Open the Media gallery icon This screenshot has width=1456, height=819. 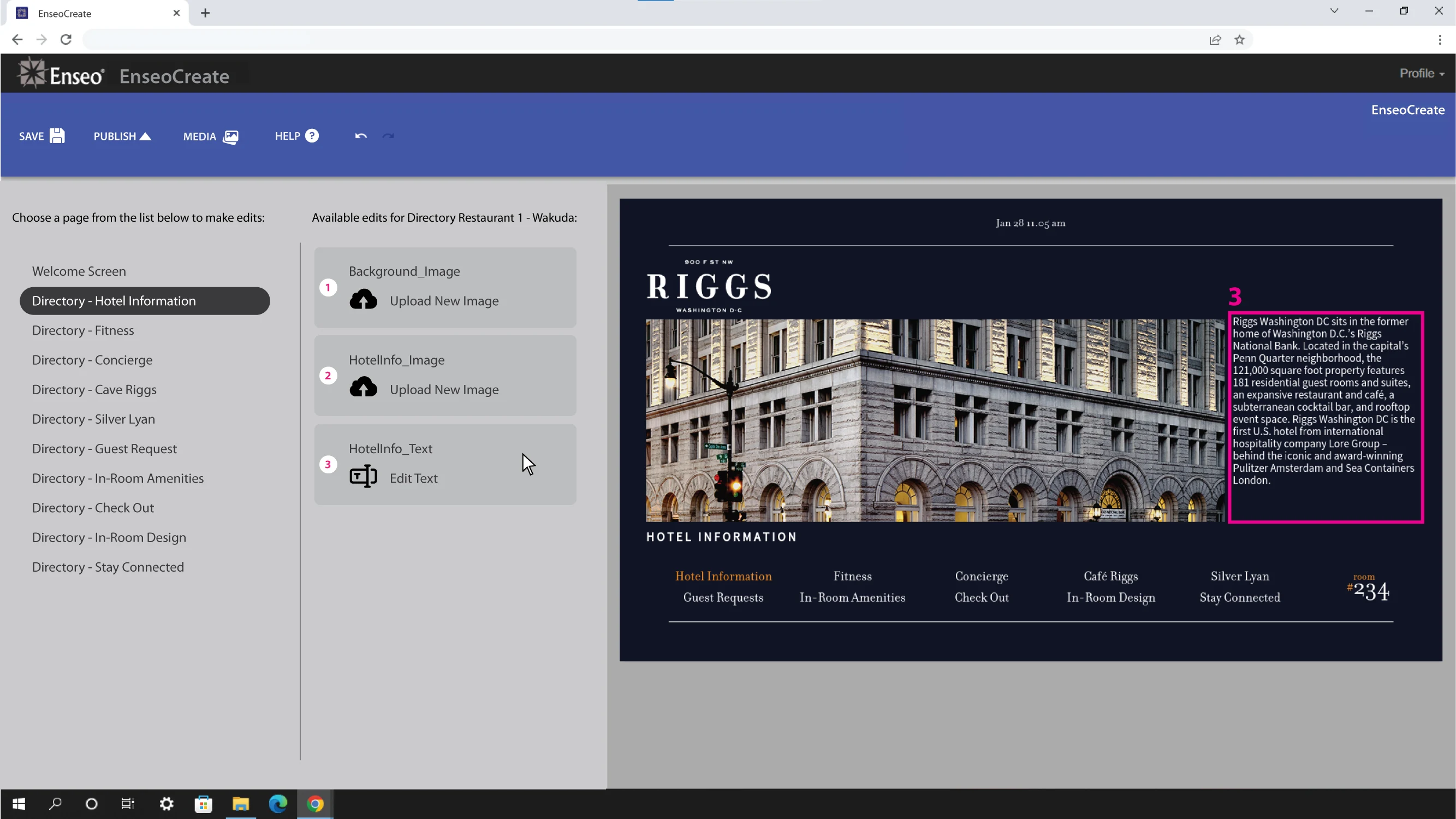click(230, 137)
